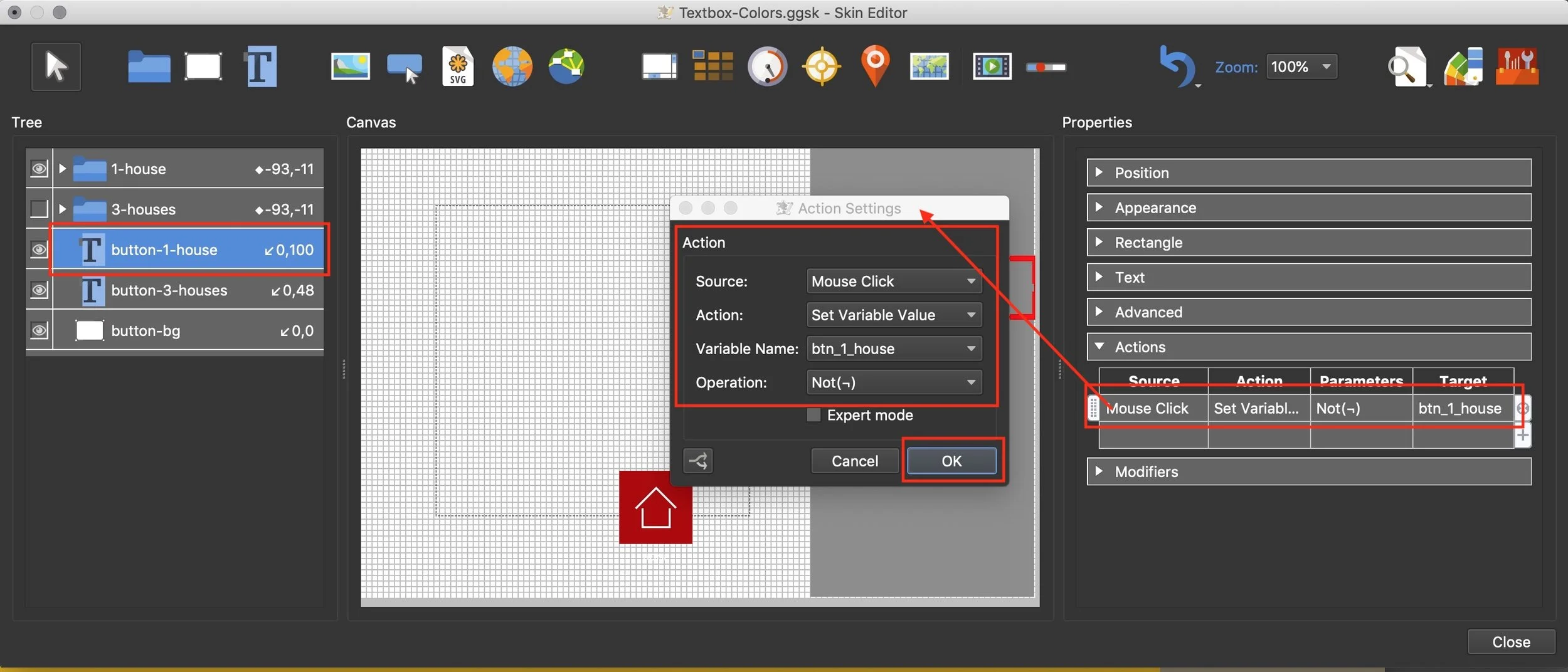Image resolution: width=1568 pixels, height=672 pixels.
Task: Open the Operation Not dropdown
Action: (x=894, y=382)
